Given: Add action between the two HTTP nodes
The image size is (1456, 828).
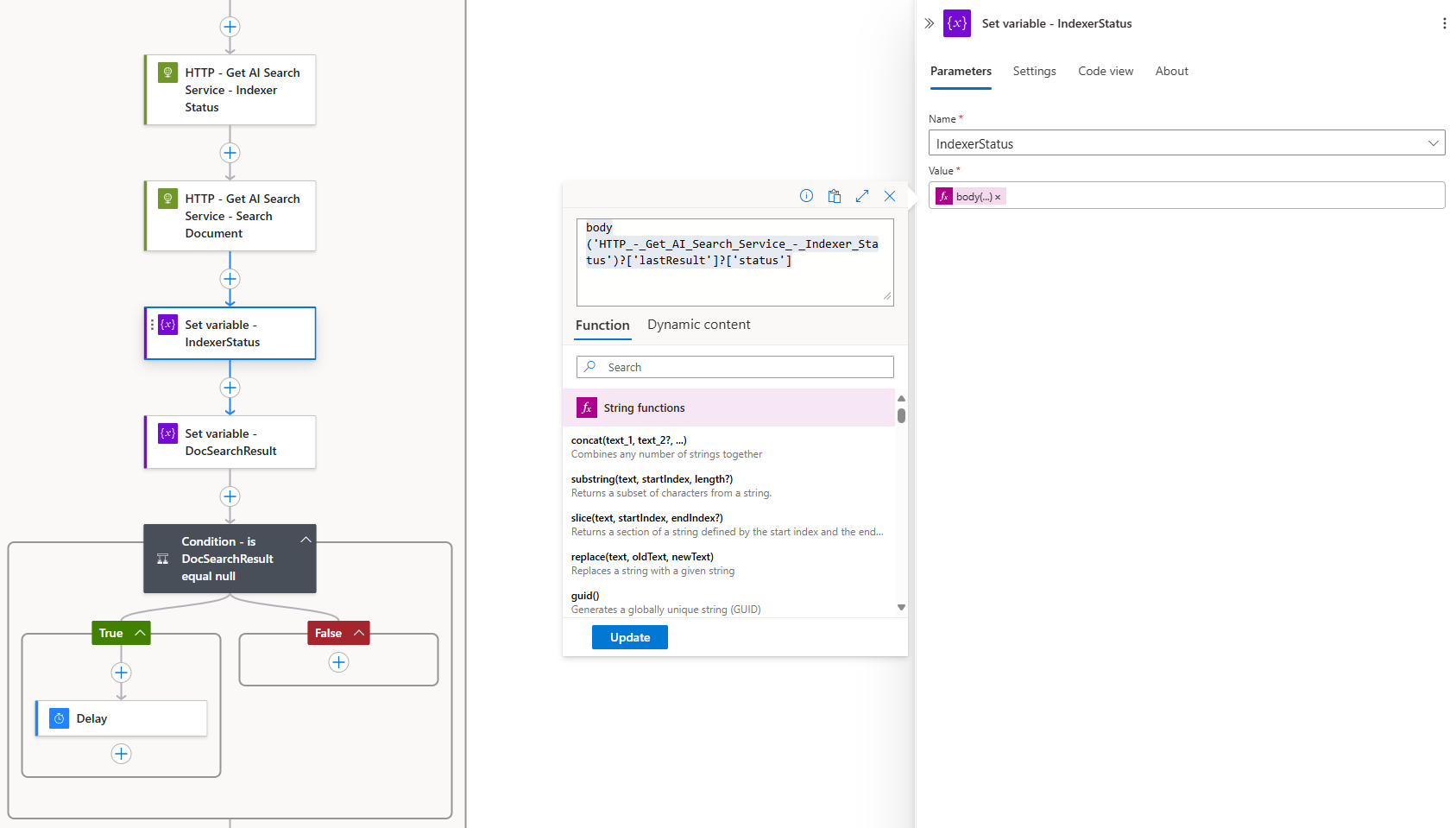Looking at the screenshot, I should tap(230, 153).
